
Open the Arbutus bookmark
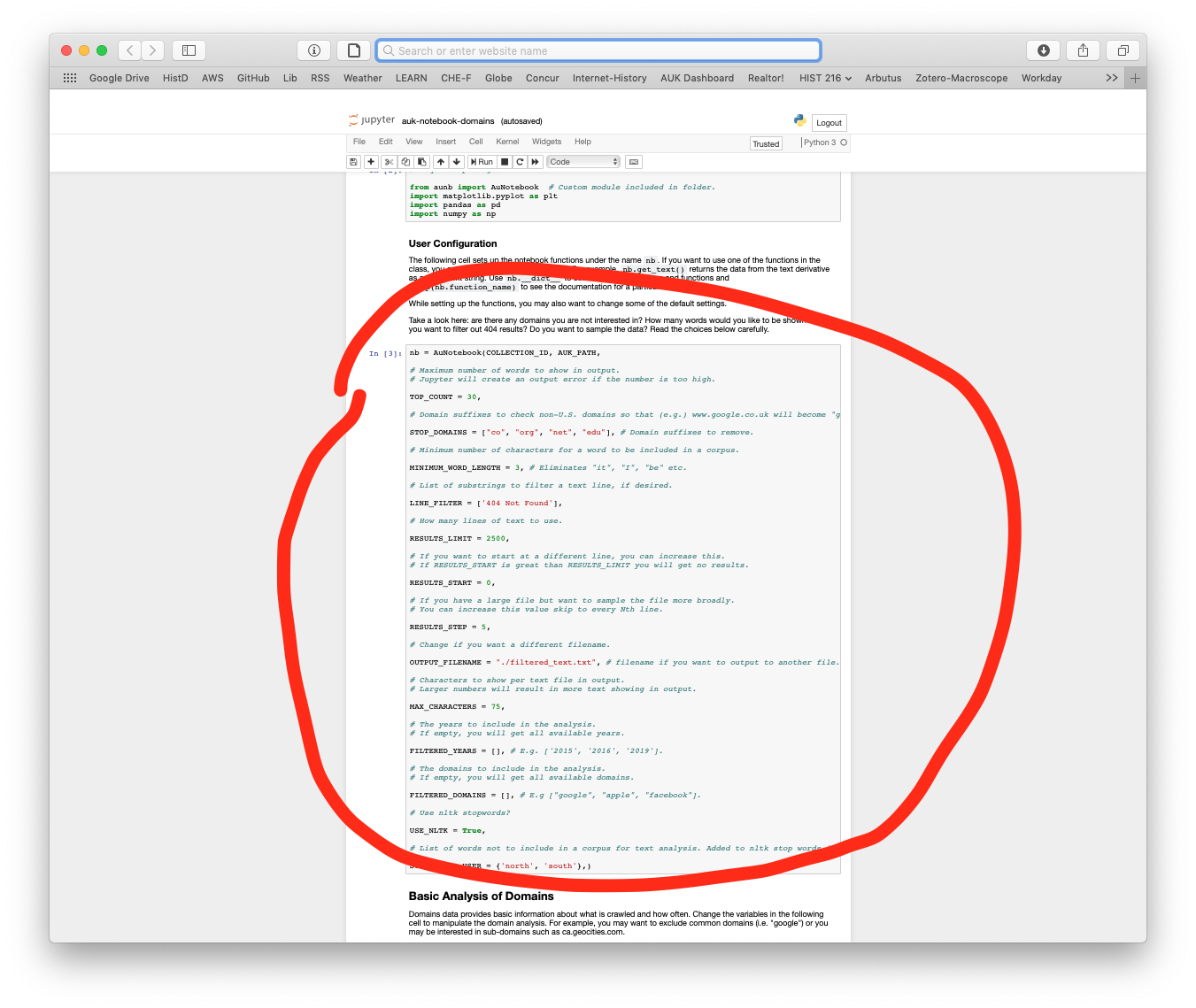coord(883,78)
